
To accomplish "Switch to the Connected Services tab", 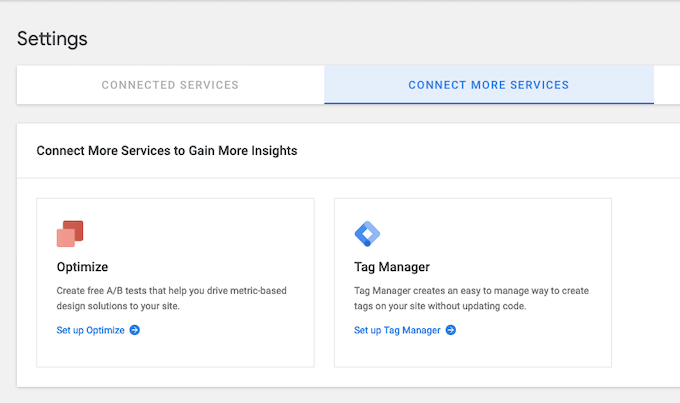I will 170,85.
